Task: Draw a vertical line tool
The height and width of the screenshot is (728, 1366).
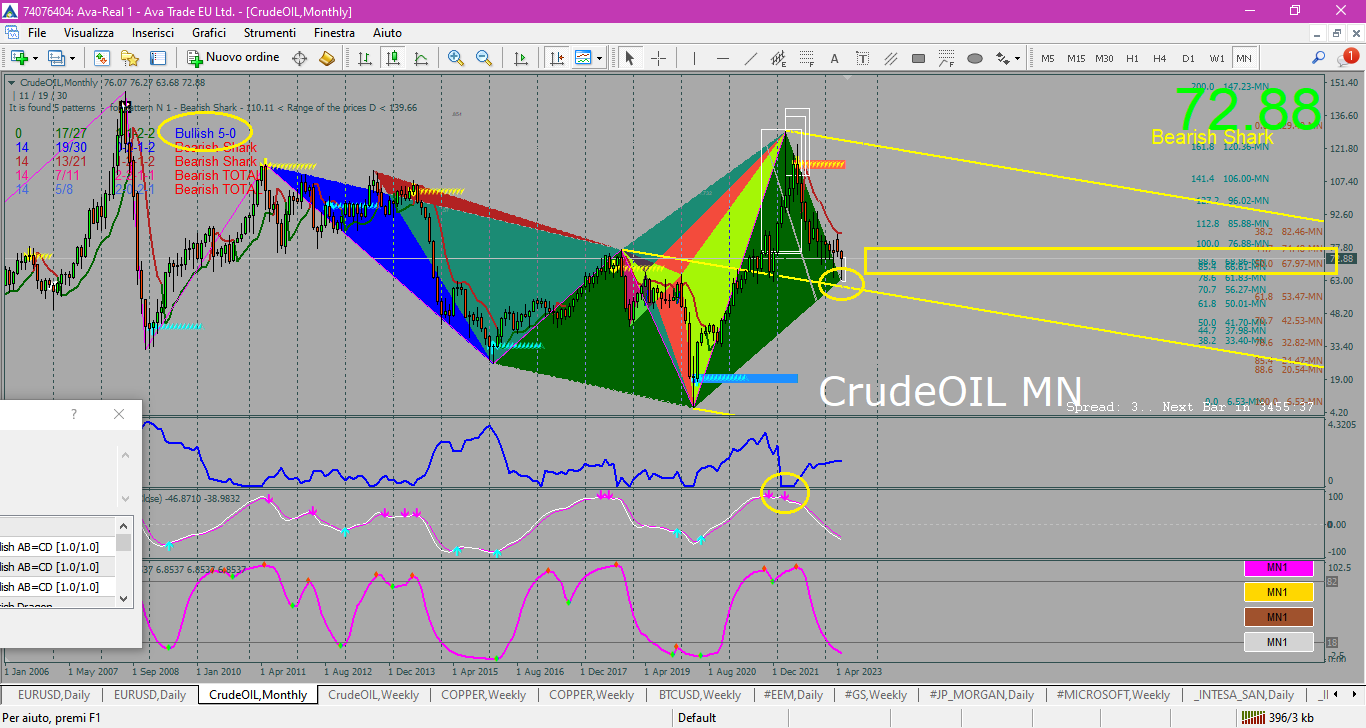Action: [694, 58]
